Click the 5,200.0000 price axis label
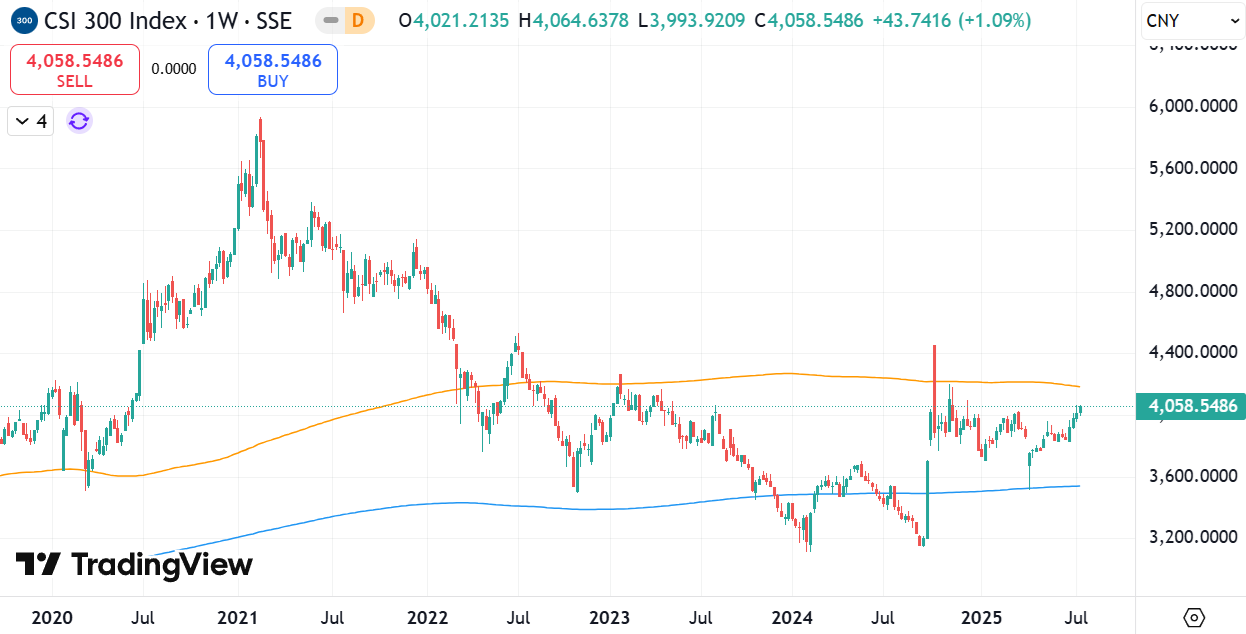 click(x=1191, y=229)
